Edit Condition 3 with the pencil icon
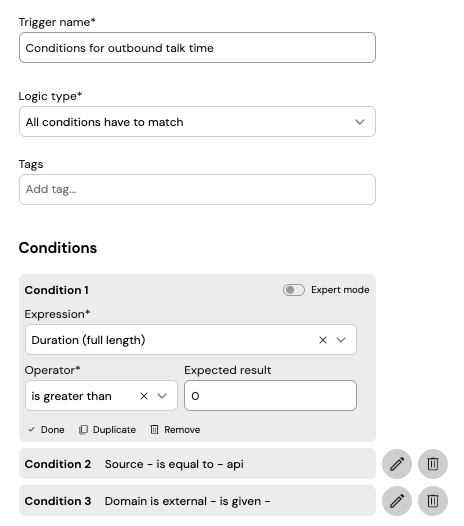464x526 pixels. 397,501
